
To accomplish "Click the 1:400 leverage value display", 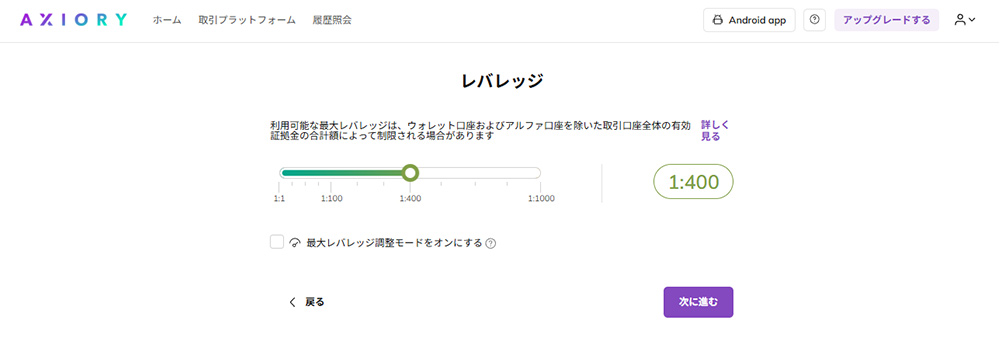I will 693,182.
